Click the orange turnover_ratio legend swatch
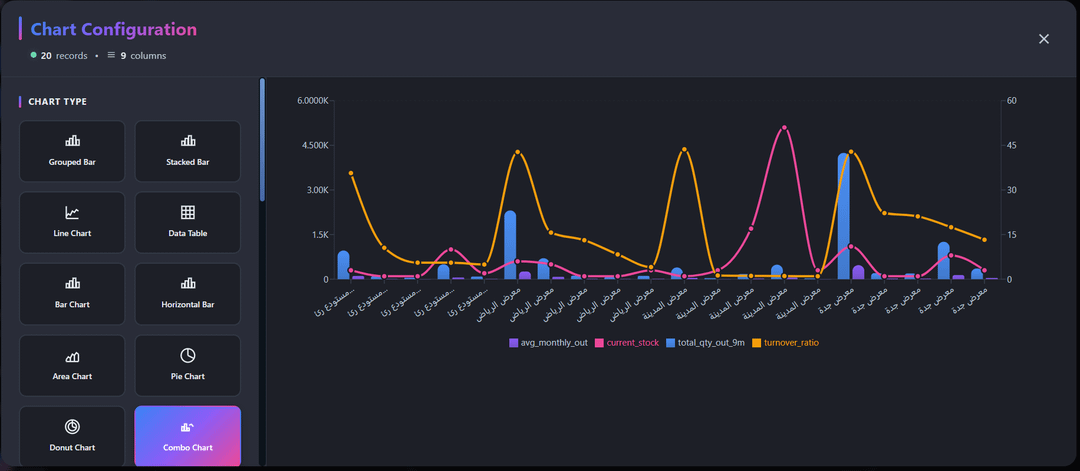This screenshot has width=1080, height=471. (757, 343)
